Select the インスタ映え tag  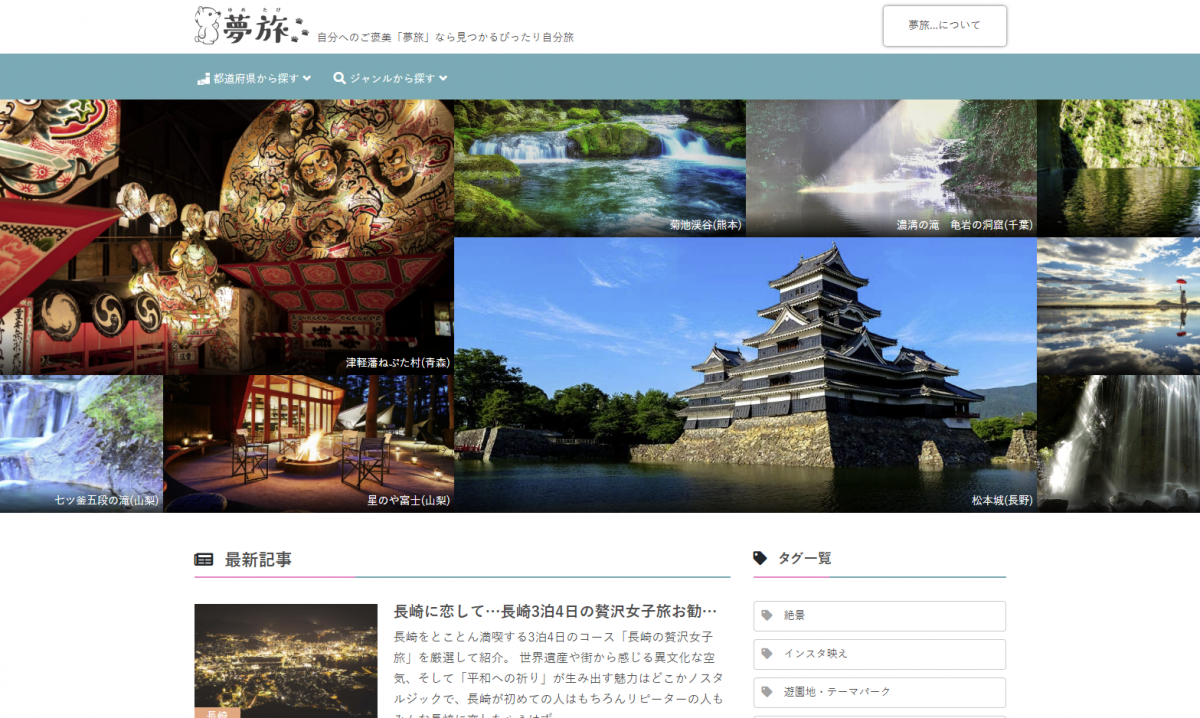point(879,654)
